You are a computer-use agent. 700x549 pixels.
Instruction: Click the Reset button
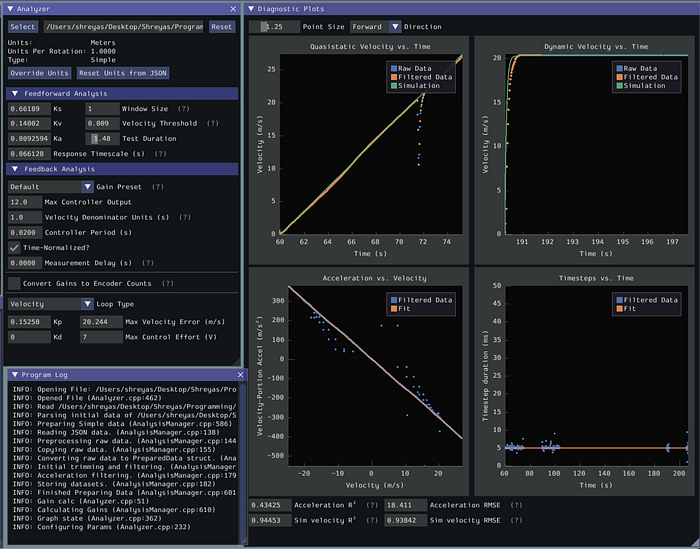222,27
